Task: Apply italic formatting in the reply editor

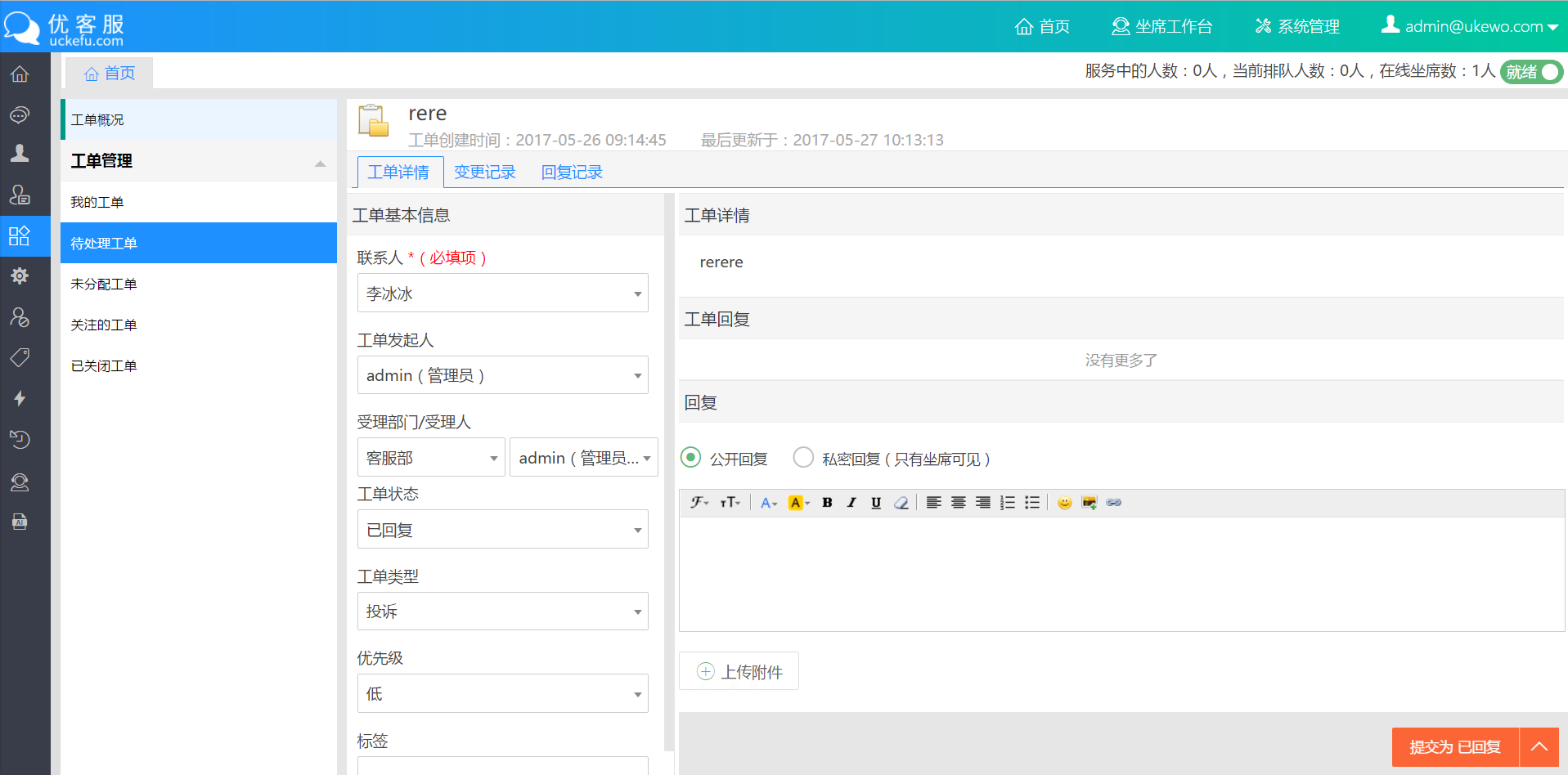Action: [x=851, y=503]
